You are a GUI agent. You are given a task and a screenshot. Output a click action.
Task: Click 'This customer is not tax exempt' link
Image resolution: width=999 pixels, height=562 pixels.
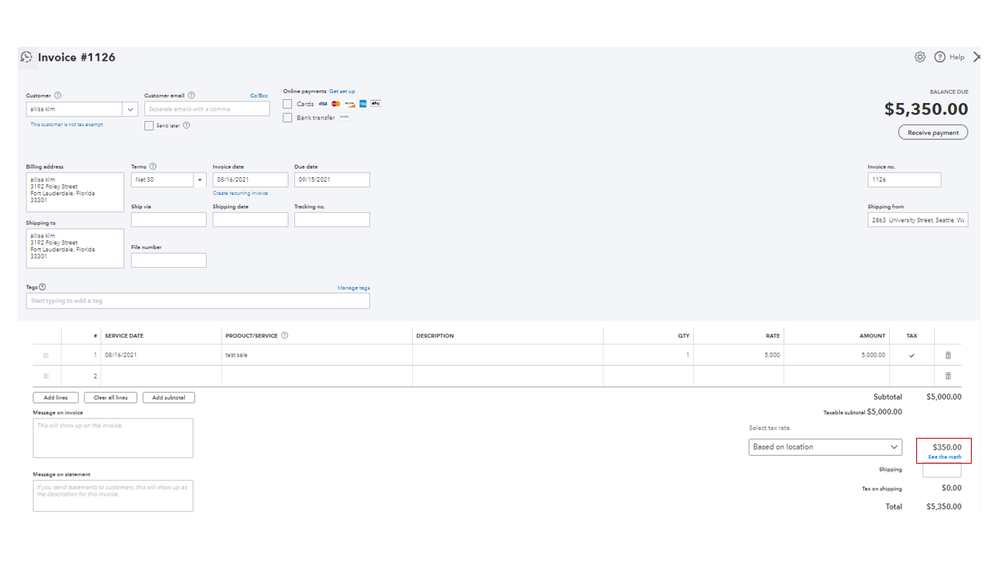click(x=66, y=125)
